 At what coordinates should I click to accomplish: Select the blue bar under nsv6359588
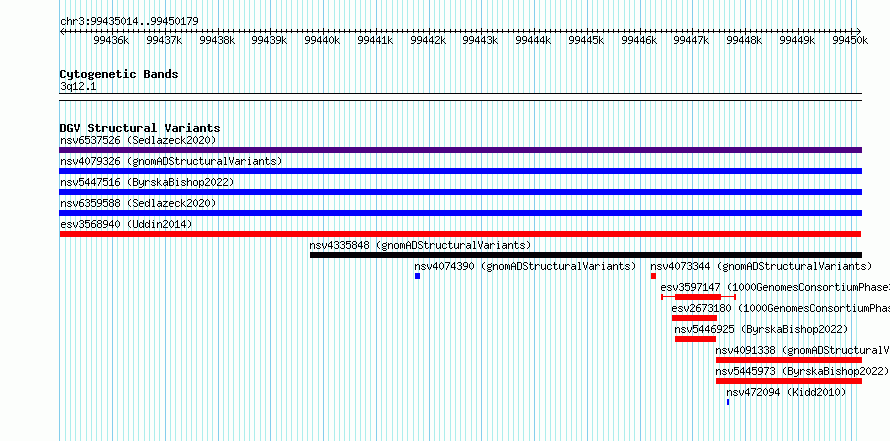tap(460, 213)
